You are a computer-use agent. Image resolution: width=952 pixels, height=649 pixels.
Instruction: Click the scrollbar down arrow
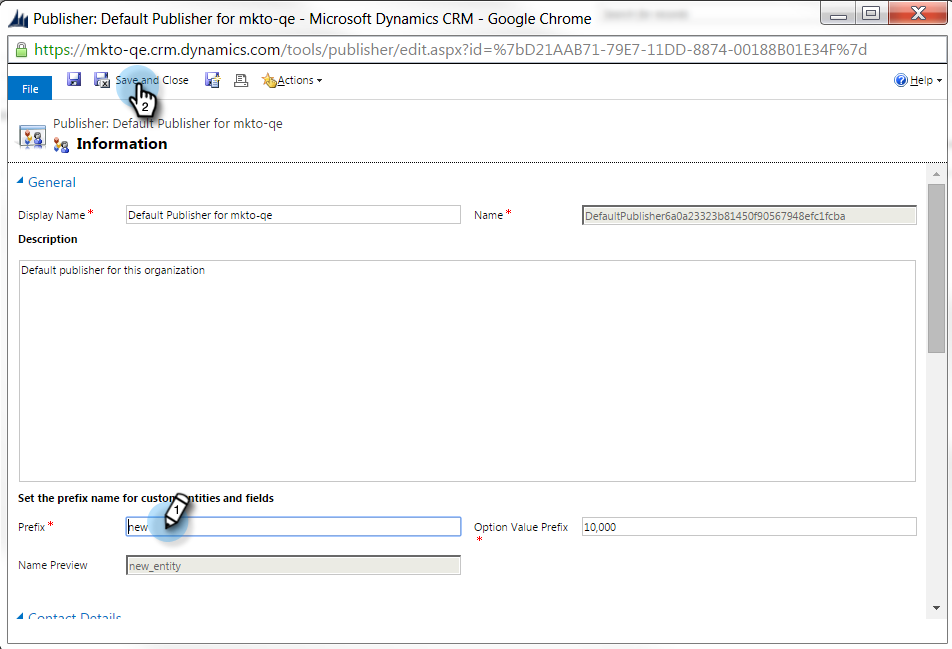click(936, 608)
